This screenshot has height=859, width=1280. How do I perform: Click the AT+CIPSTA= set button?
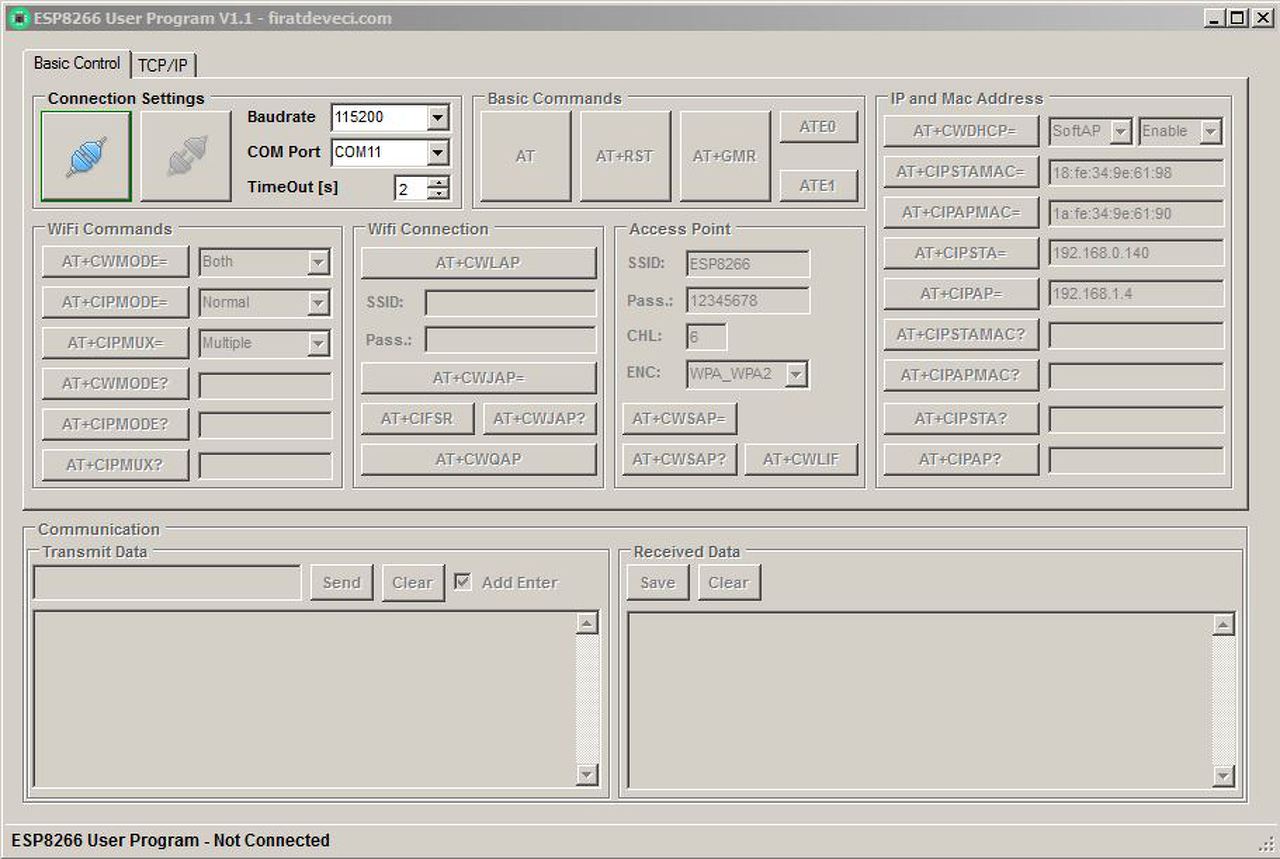pyautogui.click(x=961, y=253)
